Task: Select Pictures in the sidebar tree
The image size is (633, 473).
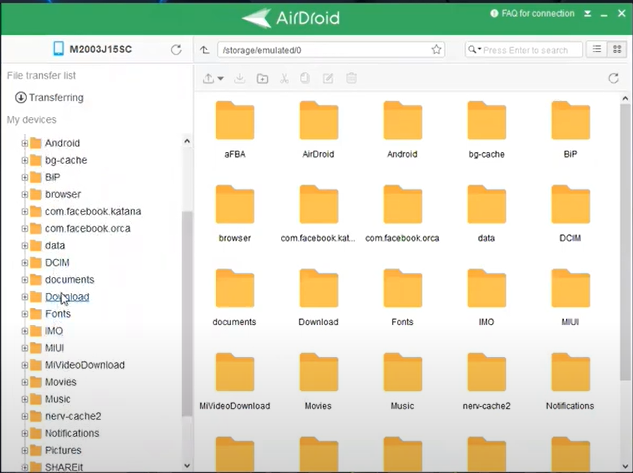Action: click(x=63, y=450)
